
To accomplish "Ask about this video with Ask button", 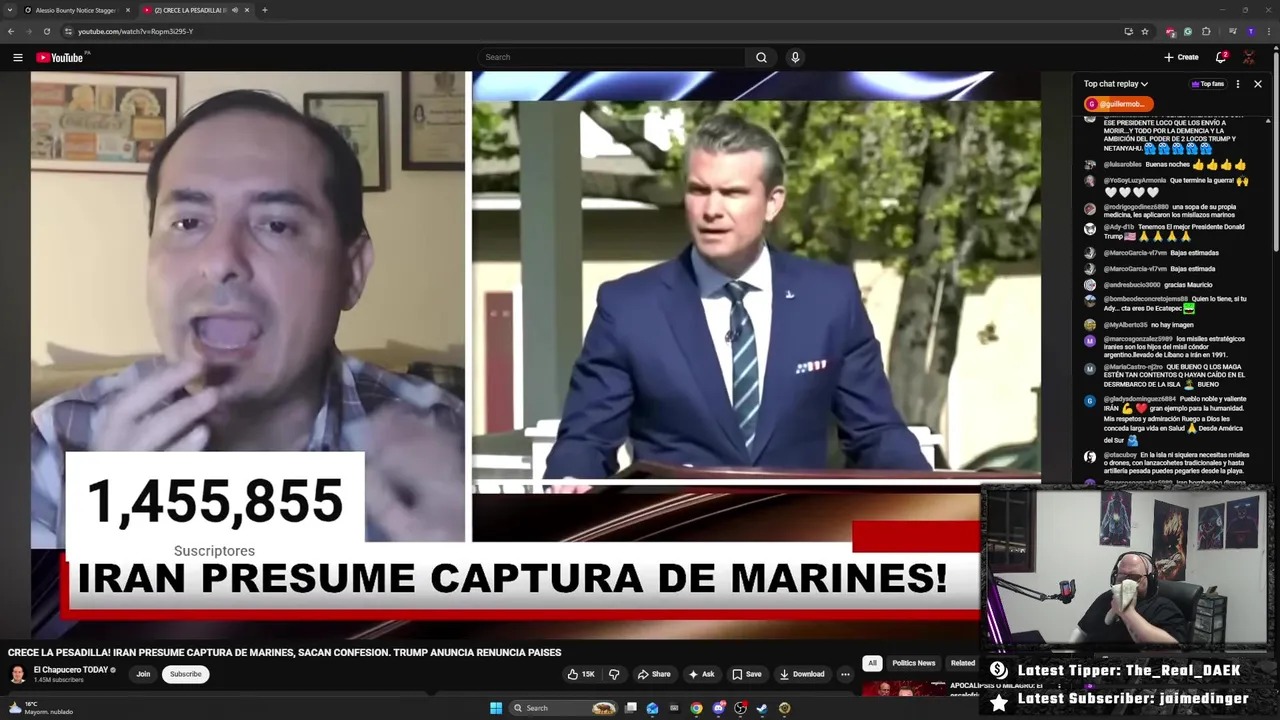I will point(701,674).
